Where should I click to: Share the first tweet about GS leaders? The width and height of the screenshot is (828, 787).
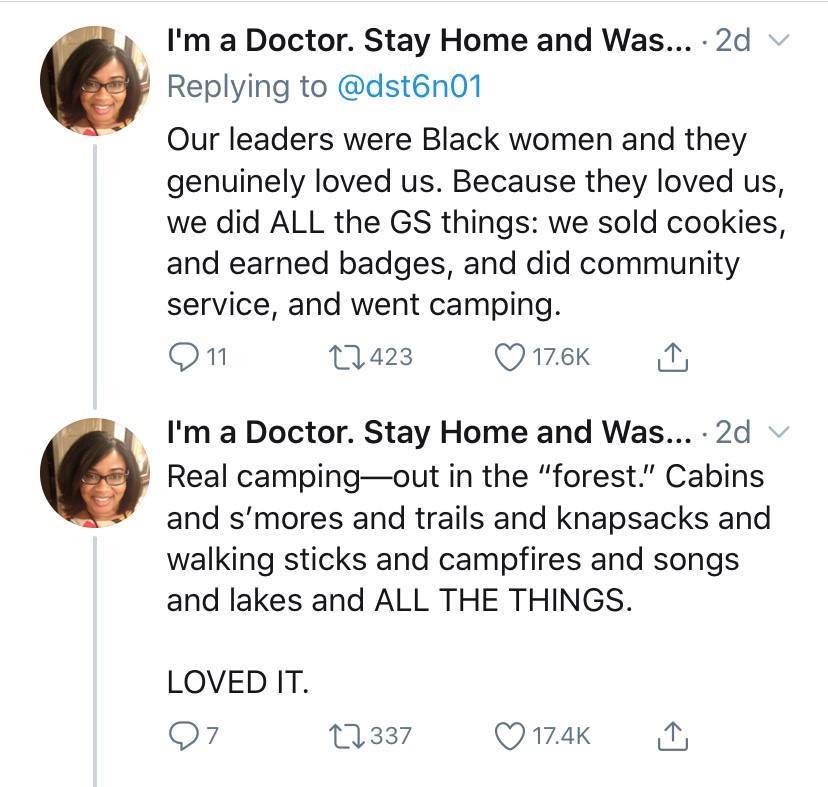672,357
